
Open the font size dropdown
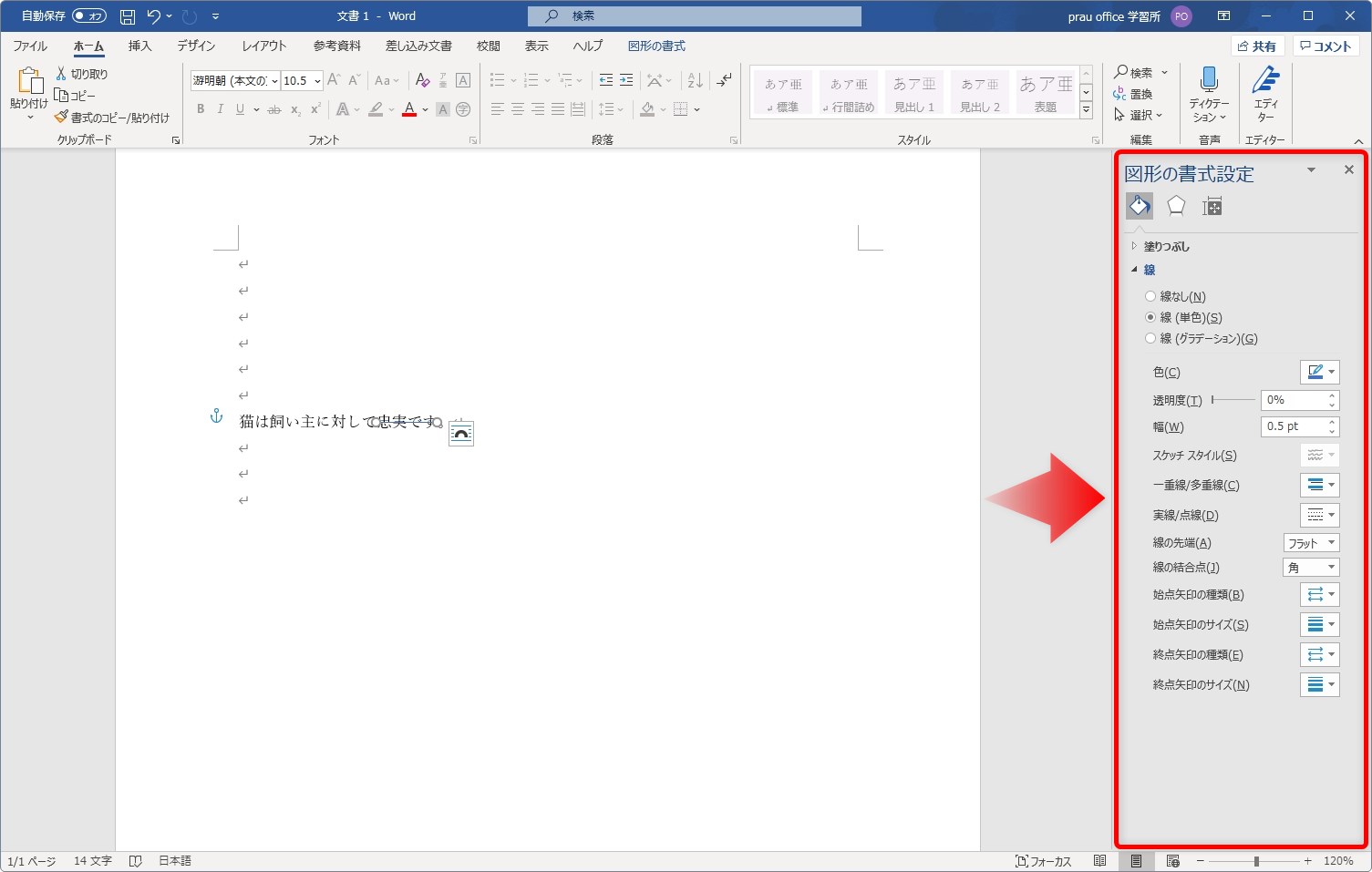tap(317, 81)
